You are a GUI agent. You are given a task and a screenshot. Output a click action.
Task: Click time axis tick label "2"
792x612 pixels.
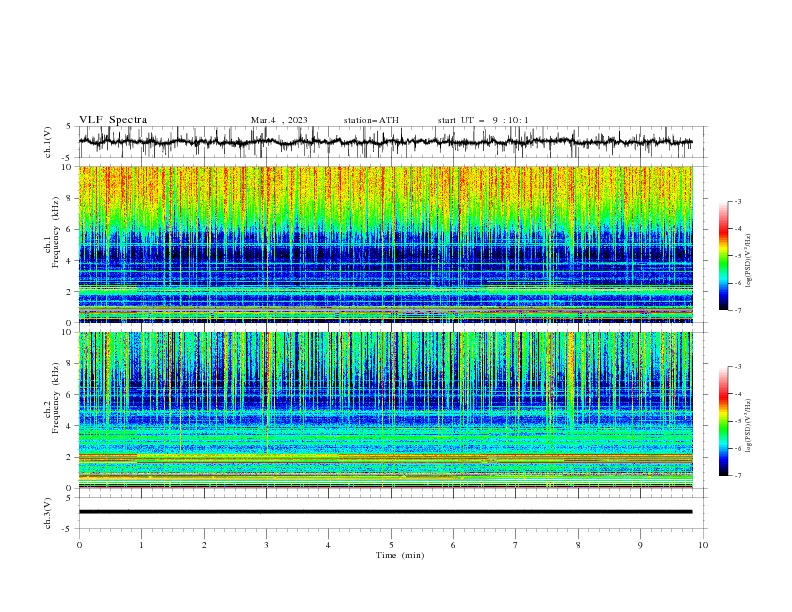click(204, 545)
